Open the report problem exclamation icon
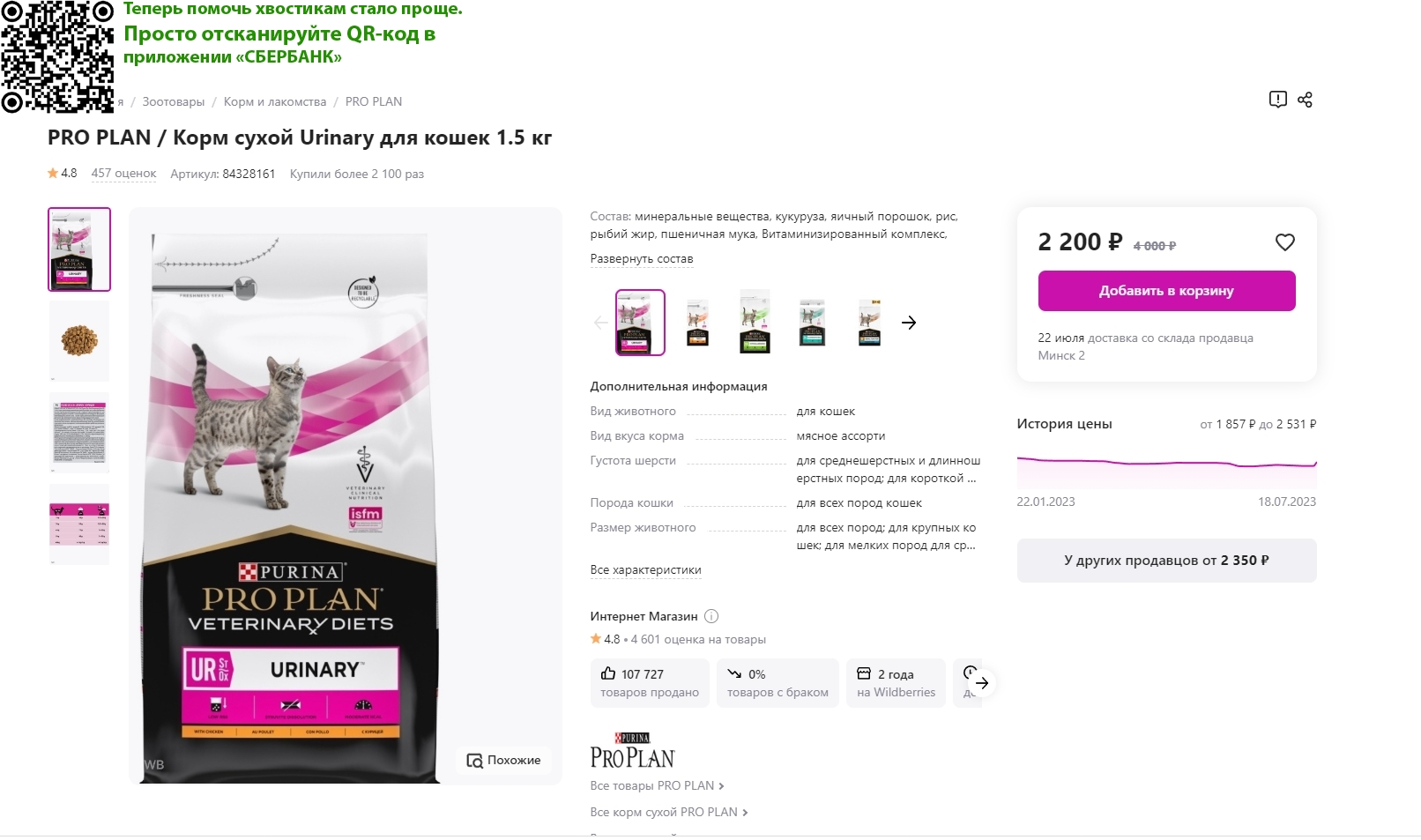 point(1277,100)
